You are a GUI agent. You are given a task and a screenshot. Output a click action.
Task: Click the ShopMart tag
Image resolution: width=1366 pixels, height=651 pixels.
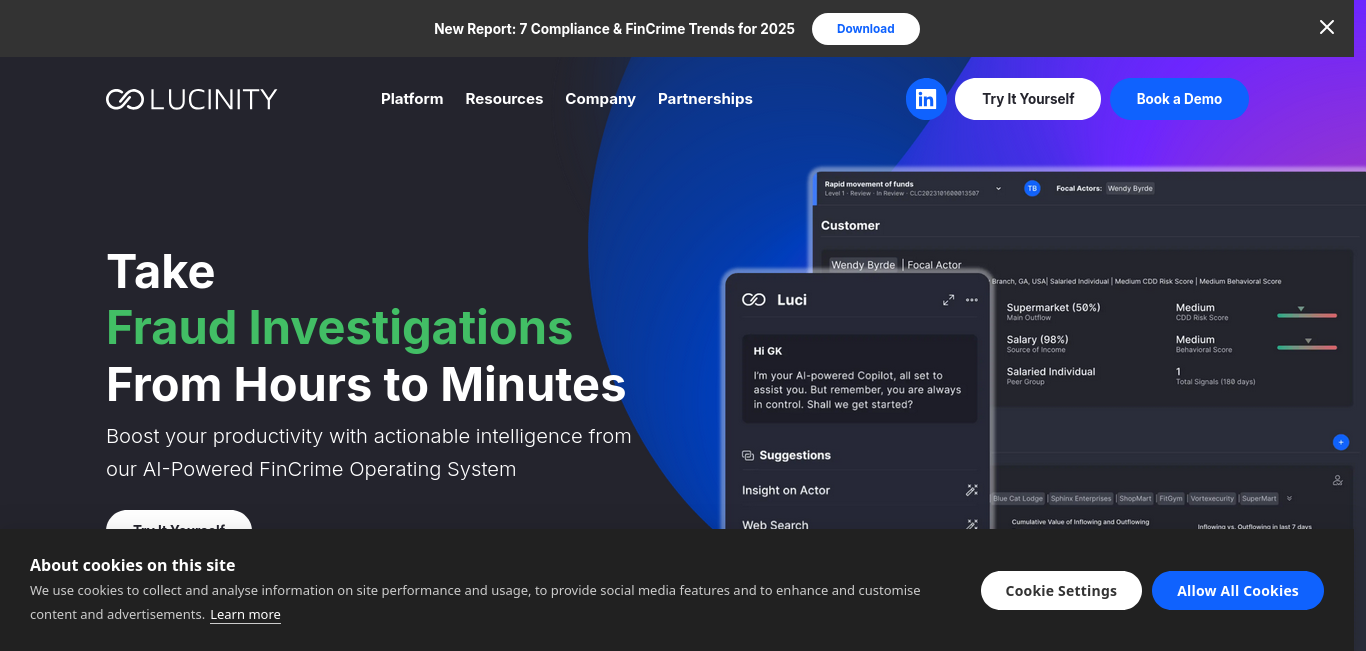click(1135, 498)
